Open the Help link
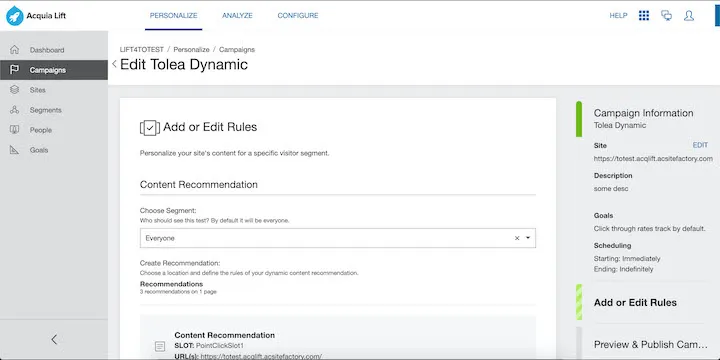Image resolution: width=720 pixels, height=360 pixels. pos(618,16)
